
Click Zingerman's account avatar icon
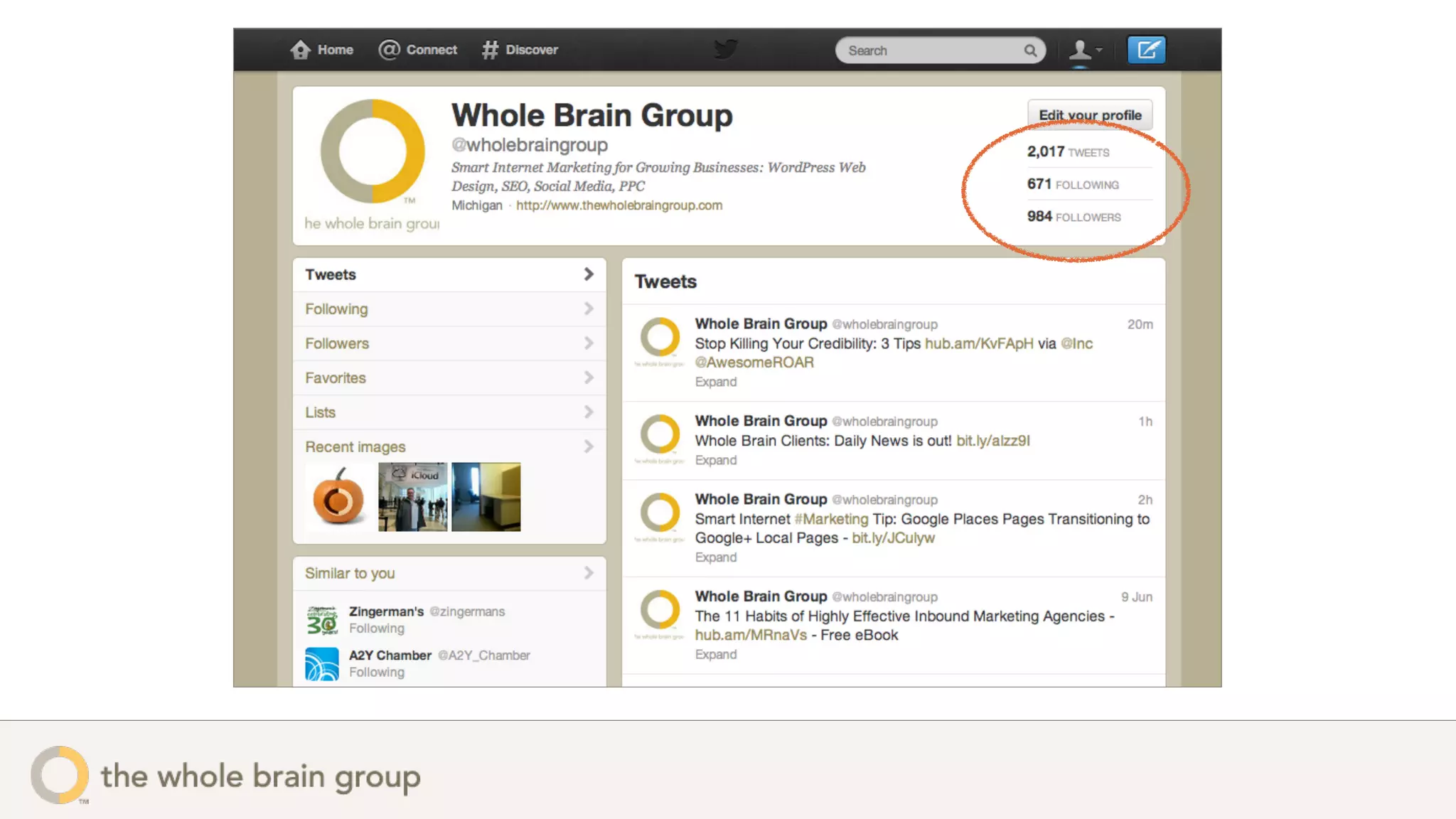click(x=322, y=620)
